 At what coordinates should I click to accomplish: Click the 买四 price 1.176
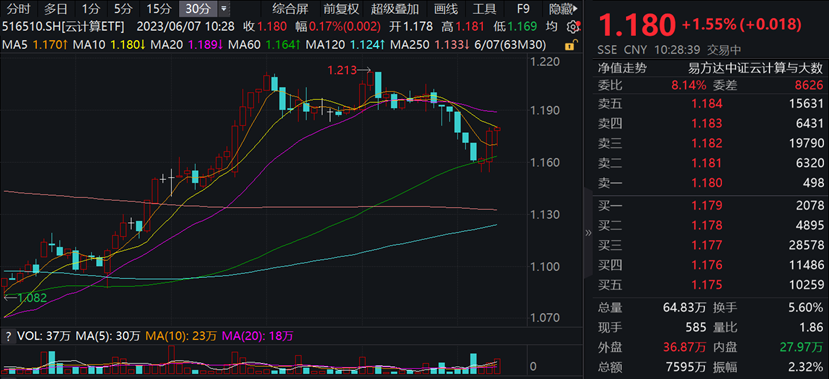pyautogui.click(x=707, y=265)
